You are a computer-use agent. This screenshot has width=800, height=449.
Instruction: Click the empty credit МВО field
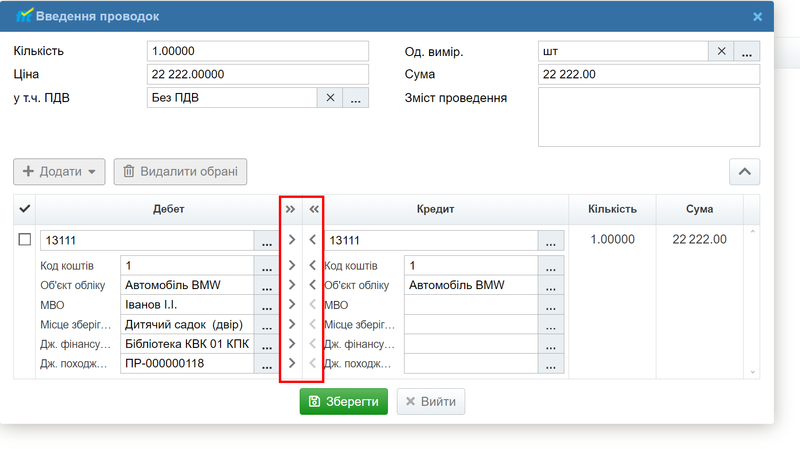click(x=471, y=305)
